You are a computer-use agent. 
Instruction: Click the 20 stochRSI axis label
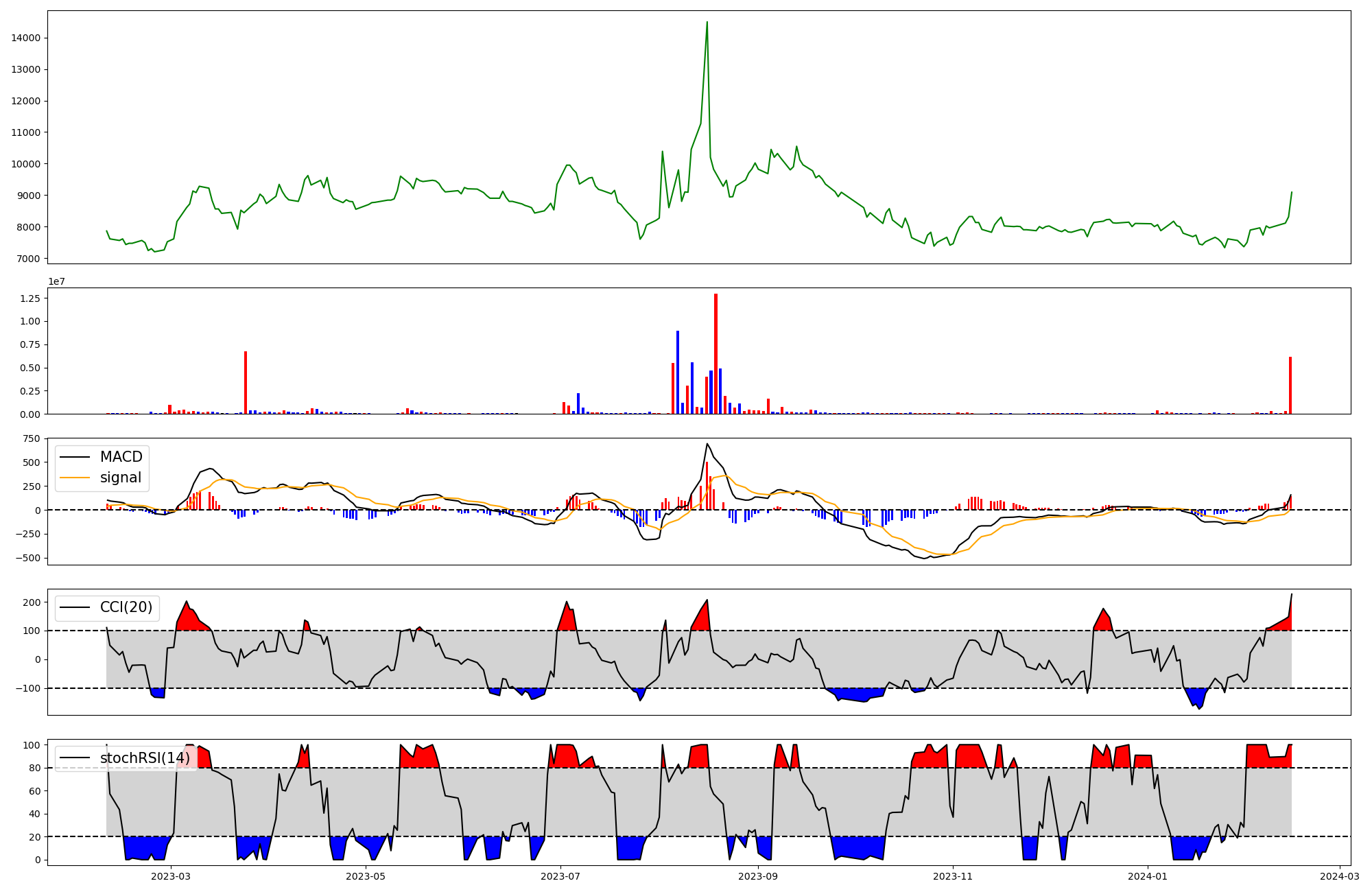tap(35, 838)
